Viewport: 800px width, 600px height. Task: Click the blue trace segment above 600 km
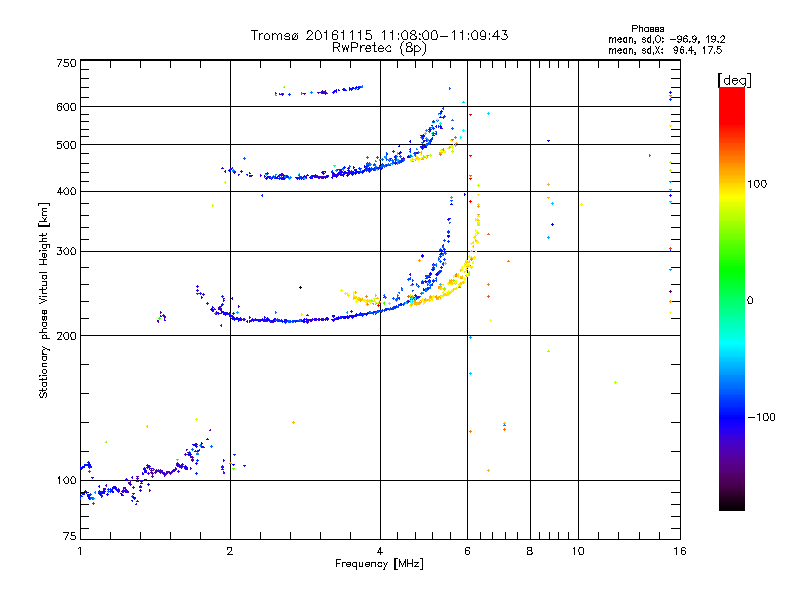click(319, 91)
